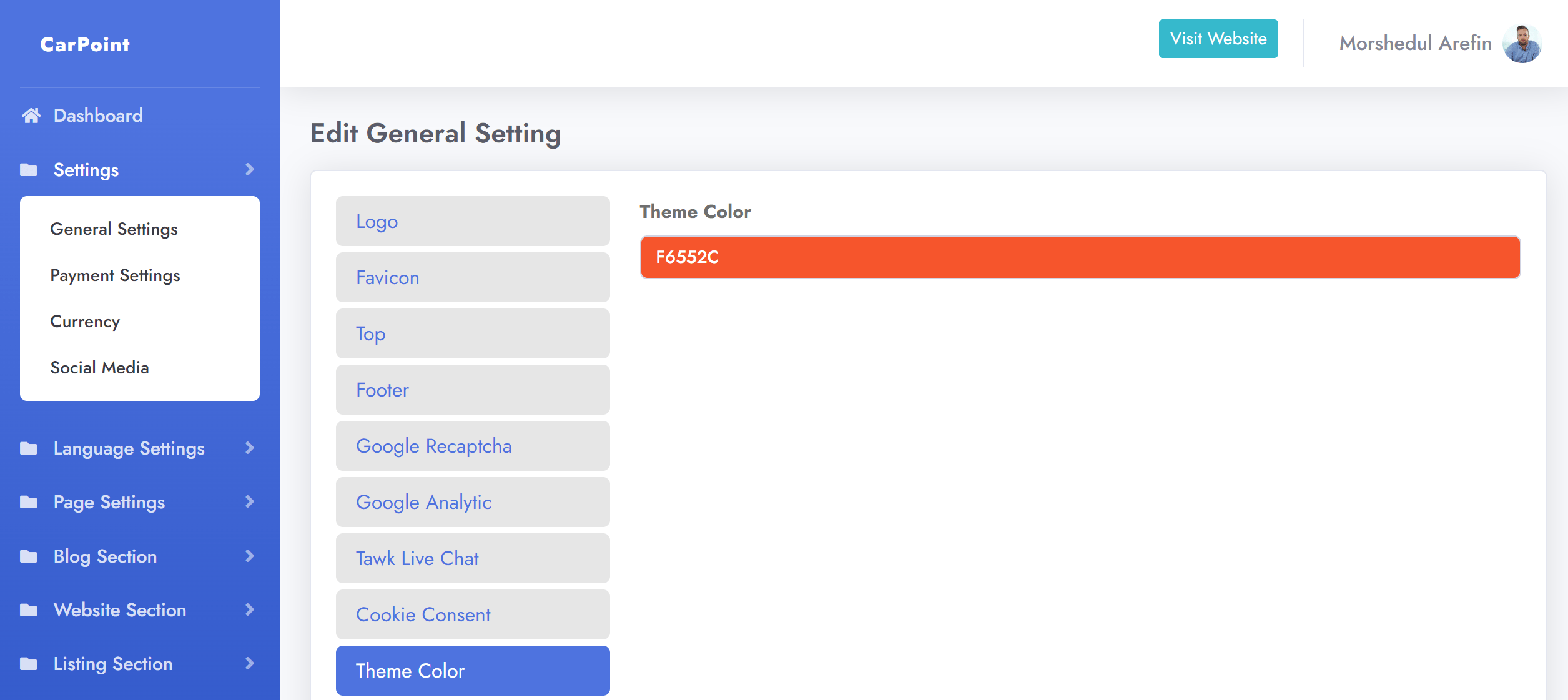Click the Blog Section folder icon

pos(29,556)
